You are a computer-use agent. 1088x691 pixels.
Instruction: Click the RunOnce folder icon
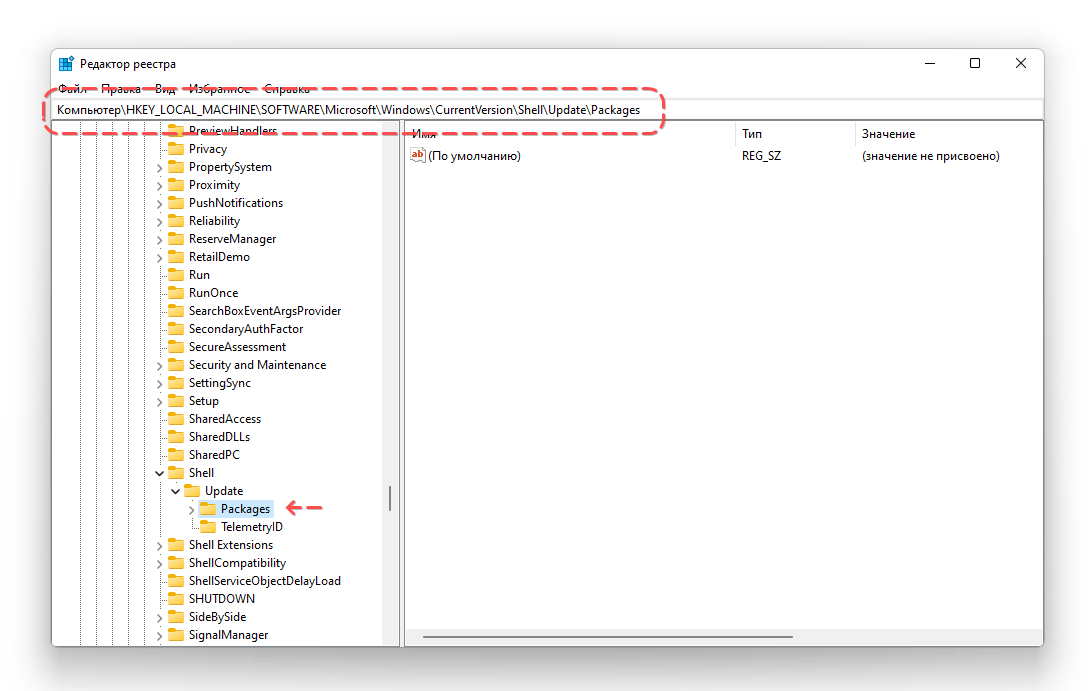(x=176, y=293)
